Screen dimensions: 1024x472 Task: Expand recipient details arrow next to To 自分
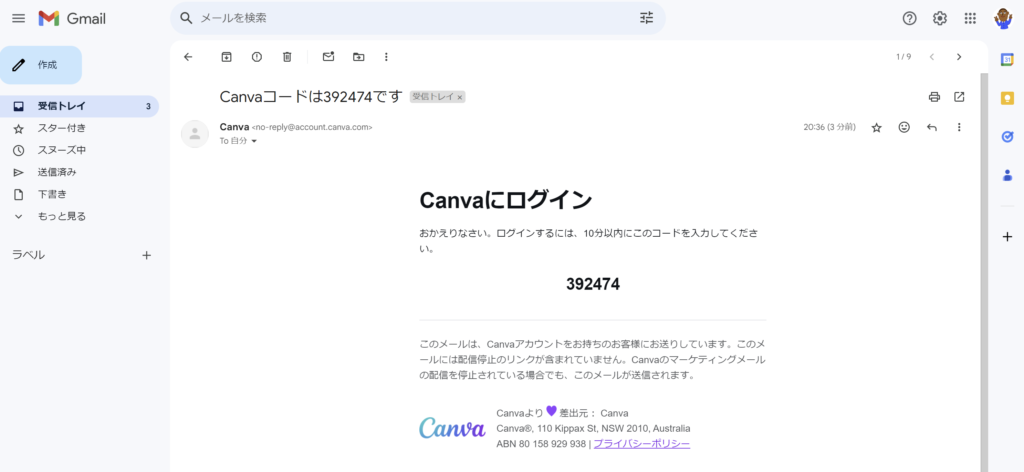pyautogui.click(x=254, y=141)
